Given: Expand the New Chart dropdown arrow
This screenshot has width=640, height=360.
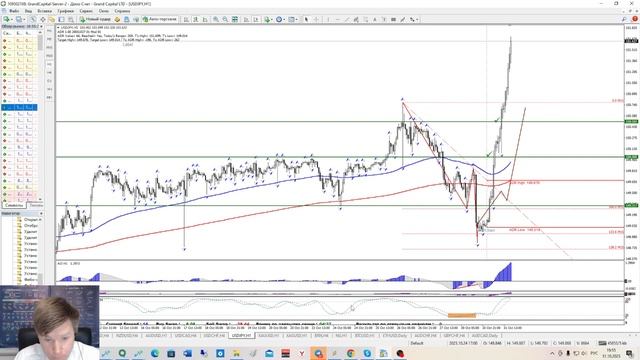Looking at the screenshot, I should point(12,19).
